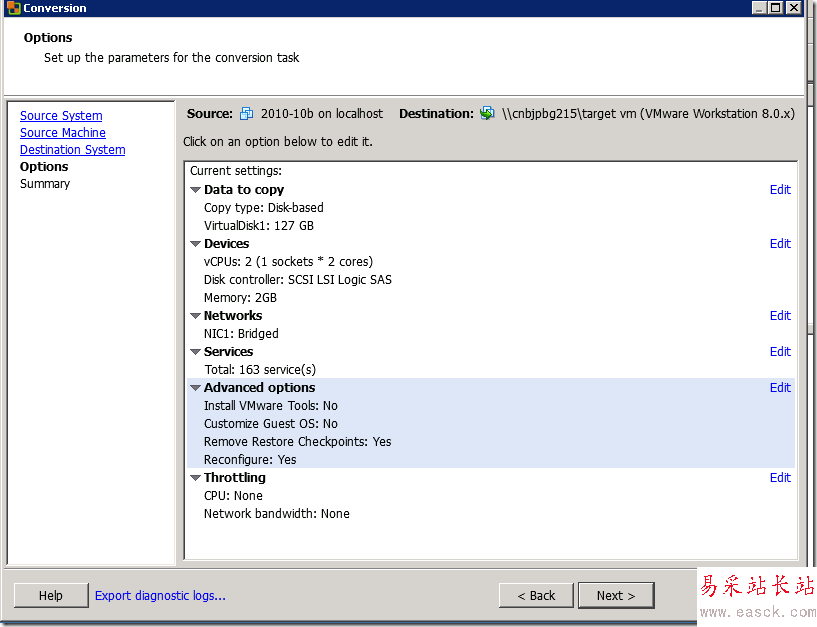Select the Advanced options heading
This screenshot has width=817, height=627.
pos(259,388)
